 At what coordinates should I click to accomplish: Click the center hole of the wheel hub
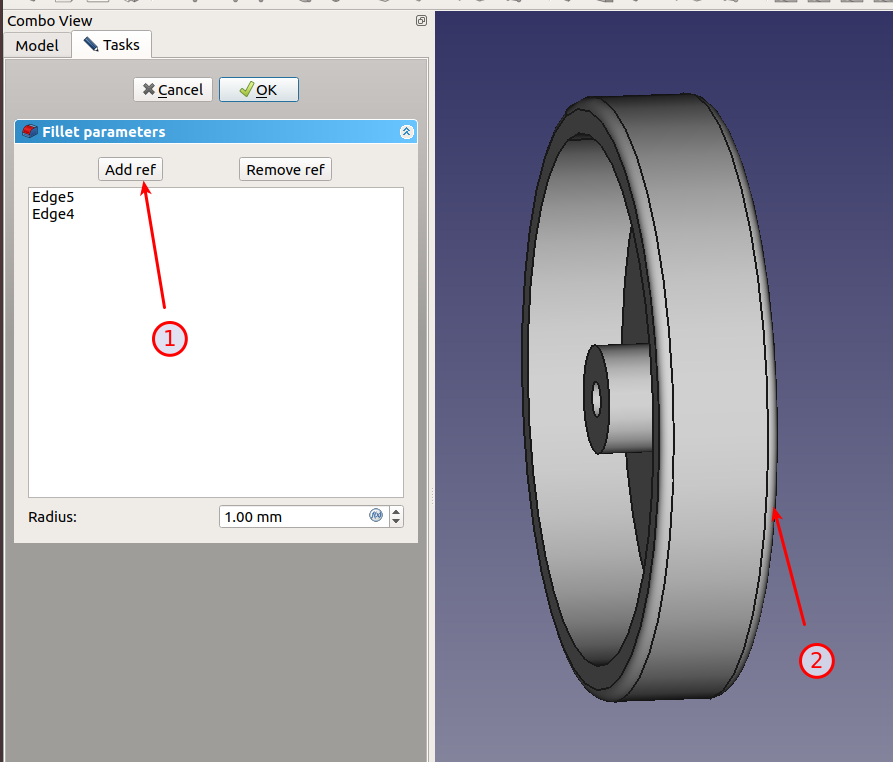[596, 400]
